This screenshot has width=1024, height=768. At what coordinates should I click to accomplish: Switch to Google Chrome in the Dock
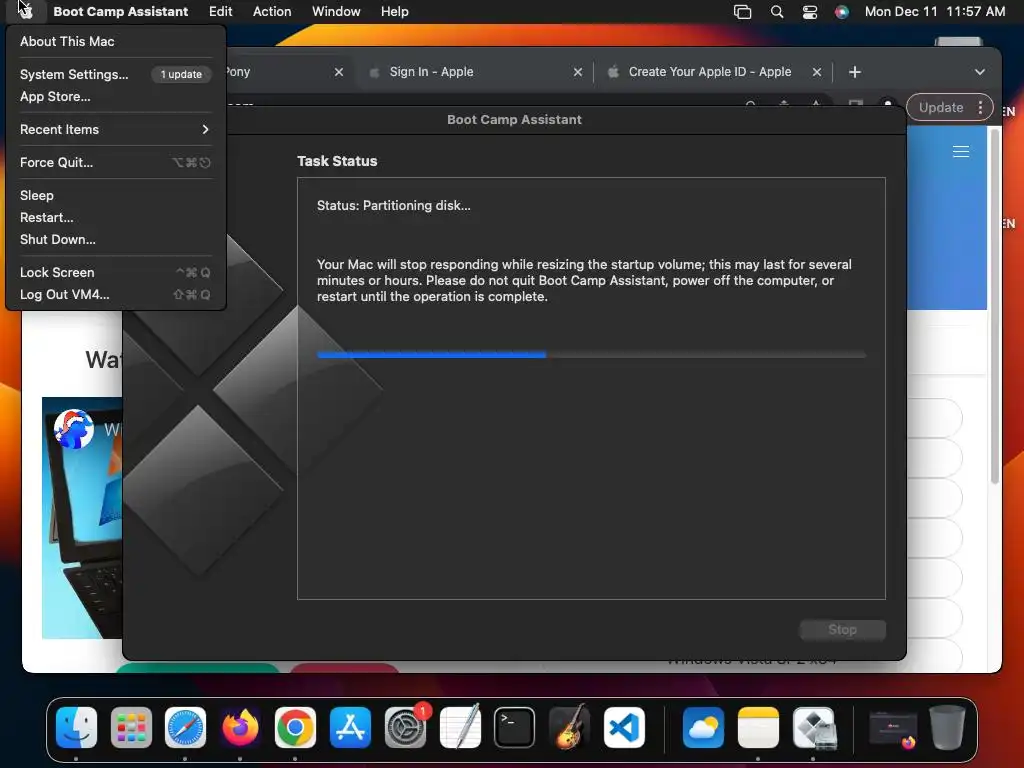point(295,727)
